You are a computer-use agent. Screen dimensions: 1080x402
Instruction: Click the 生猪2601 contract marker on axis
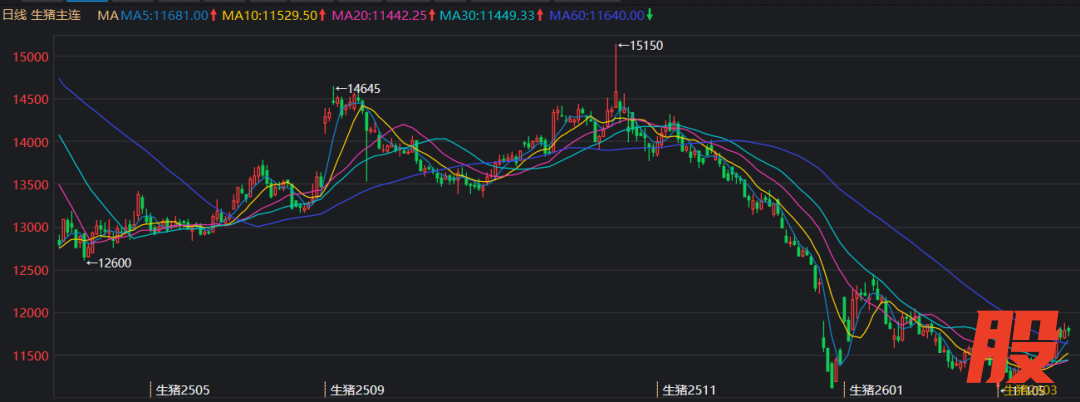pyautogui.click(x=876, y=389)
